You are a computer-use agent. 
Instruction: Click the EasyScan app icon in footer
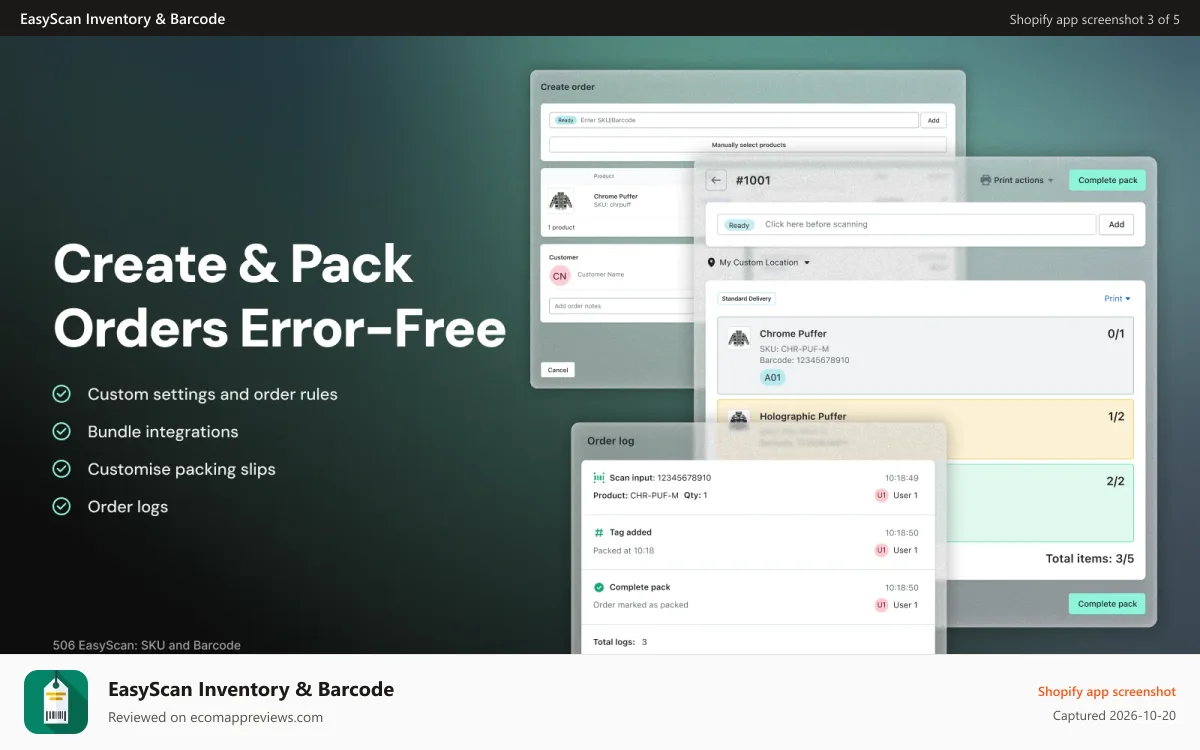(56, 702)
